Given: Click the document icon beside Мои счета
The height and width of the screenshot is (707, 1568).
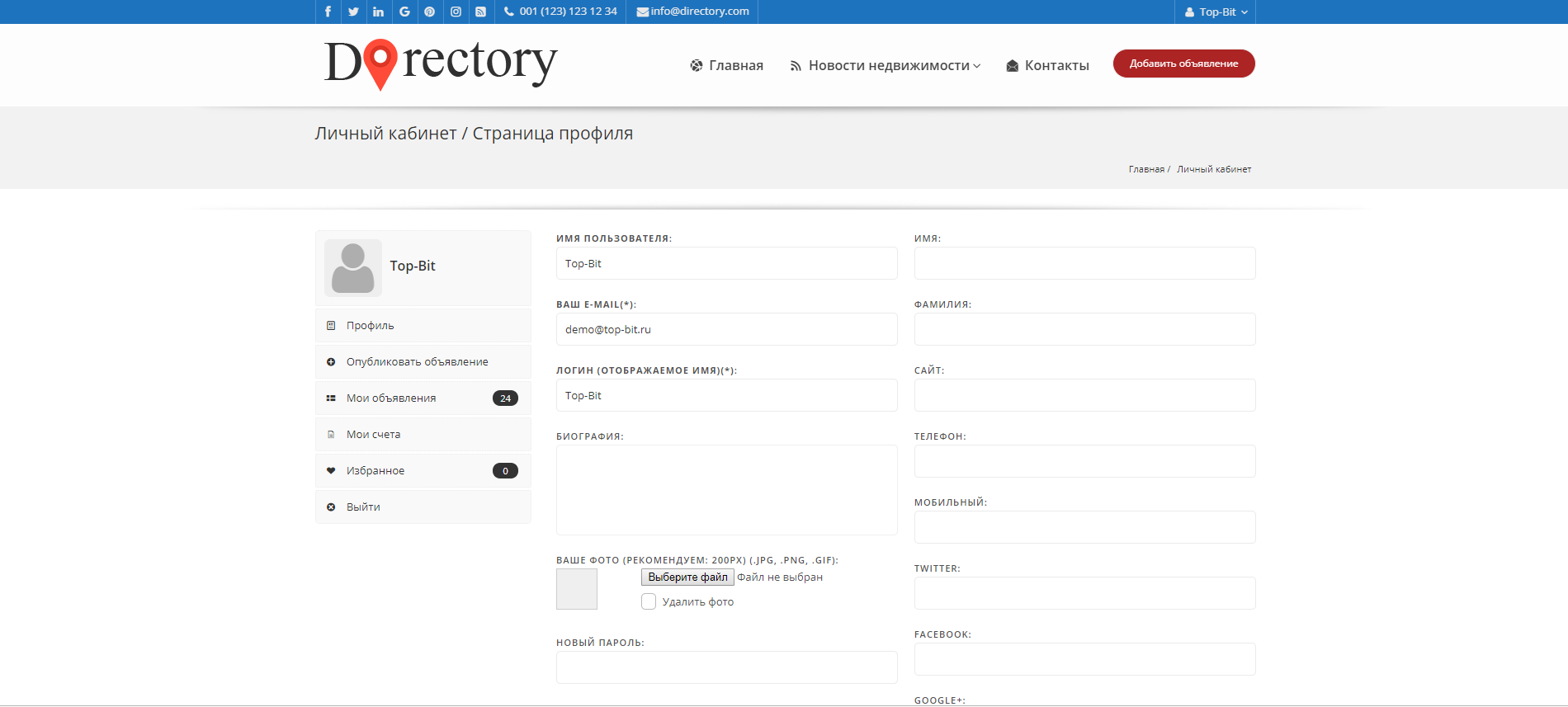Looking at the screenshot, I should tap(331, 435).
